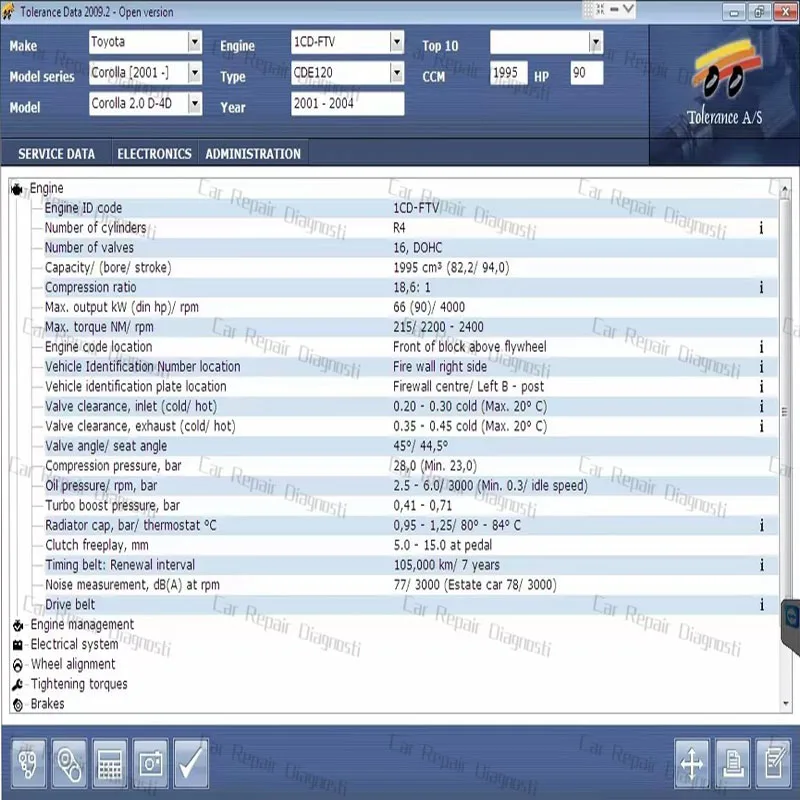This screenshot has height=800, width=800.
Task: Expand the Brakes section
Action: 18,705
